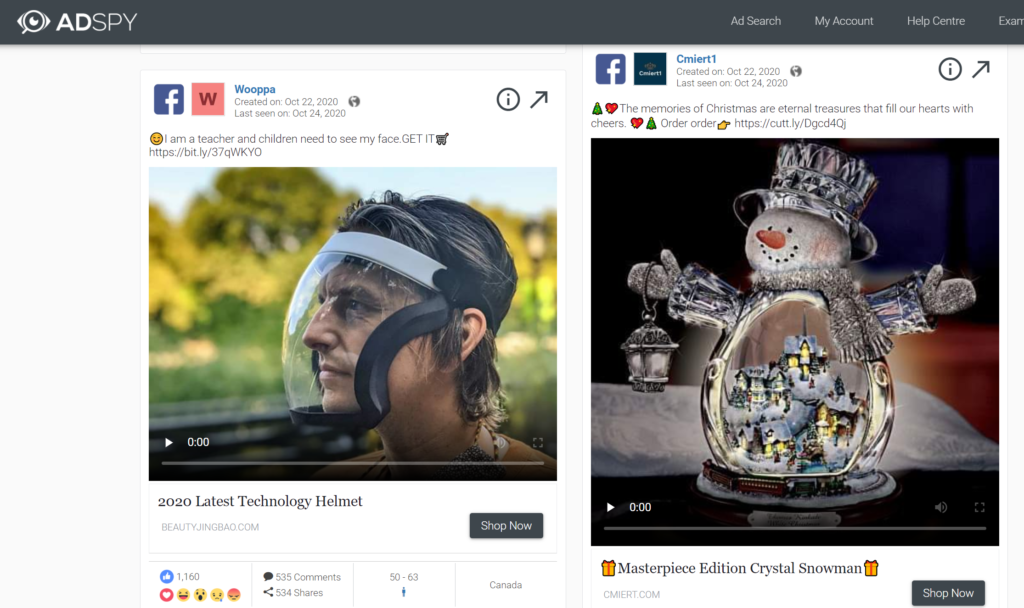
Task: Click the Cmiert1 page avatar
Action: (x=650, y=69)
